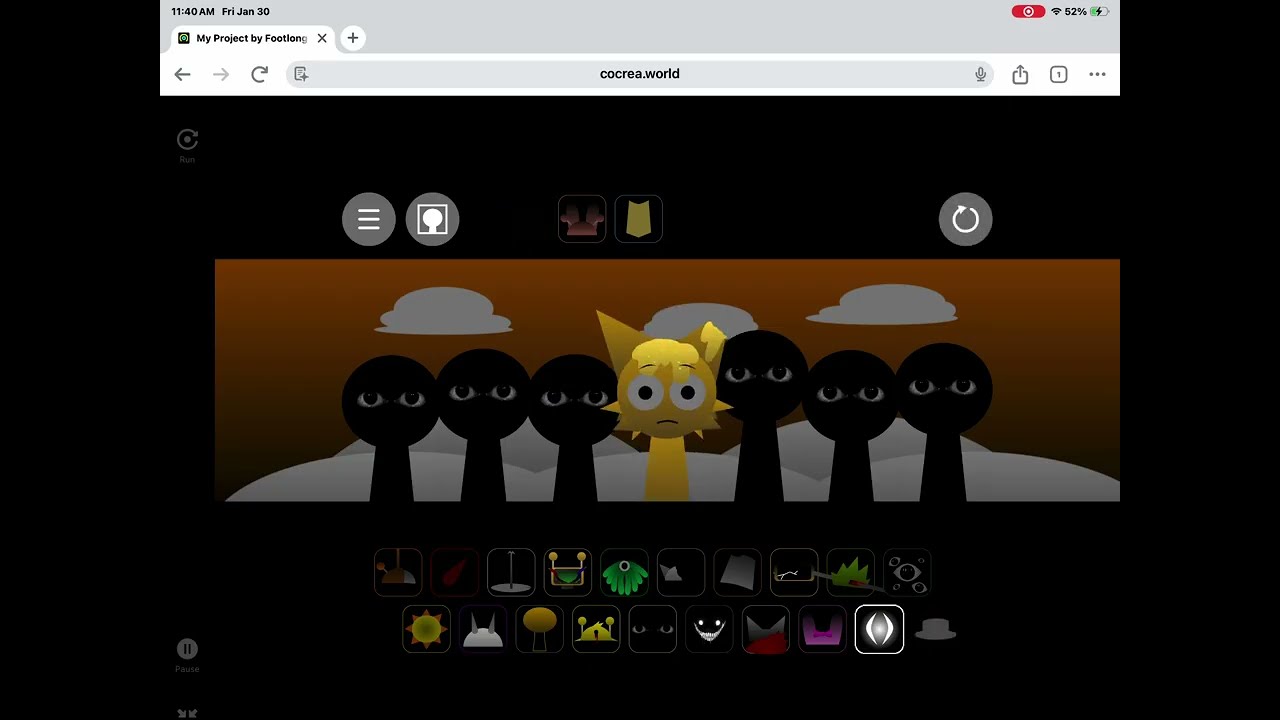Click the circular reset button

coord(965,219)
